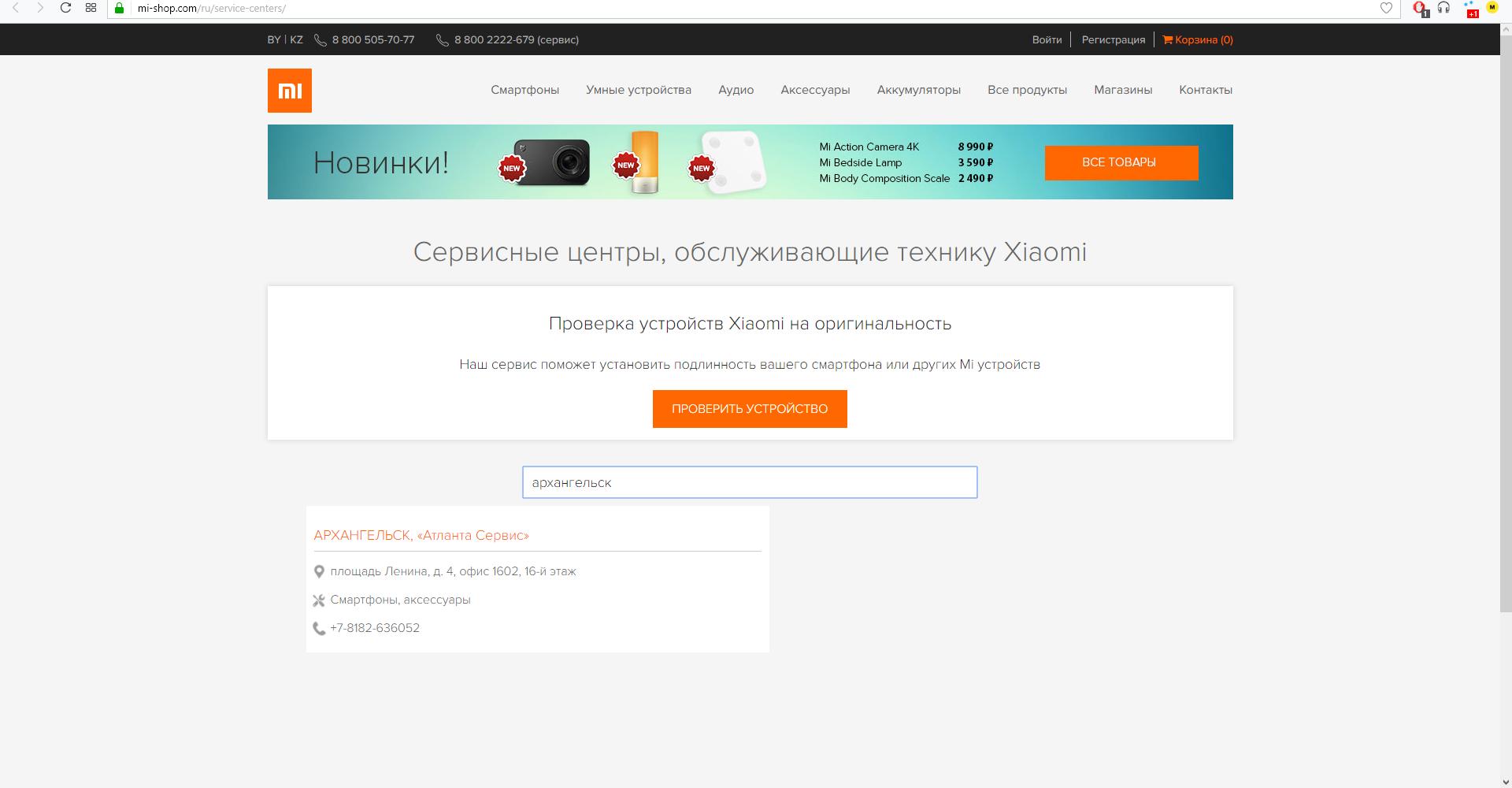
Task: Click the green secure padlock icon
Action: pos(120,8)
